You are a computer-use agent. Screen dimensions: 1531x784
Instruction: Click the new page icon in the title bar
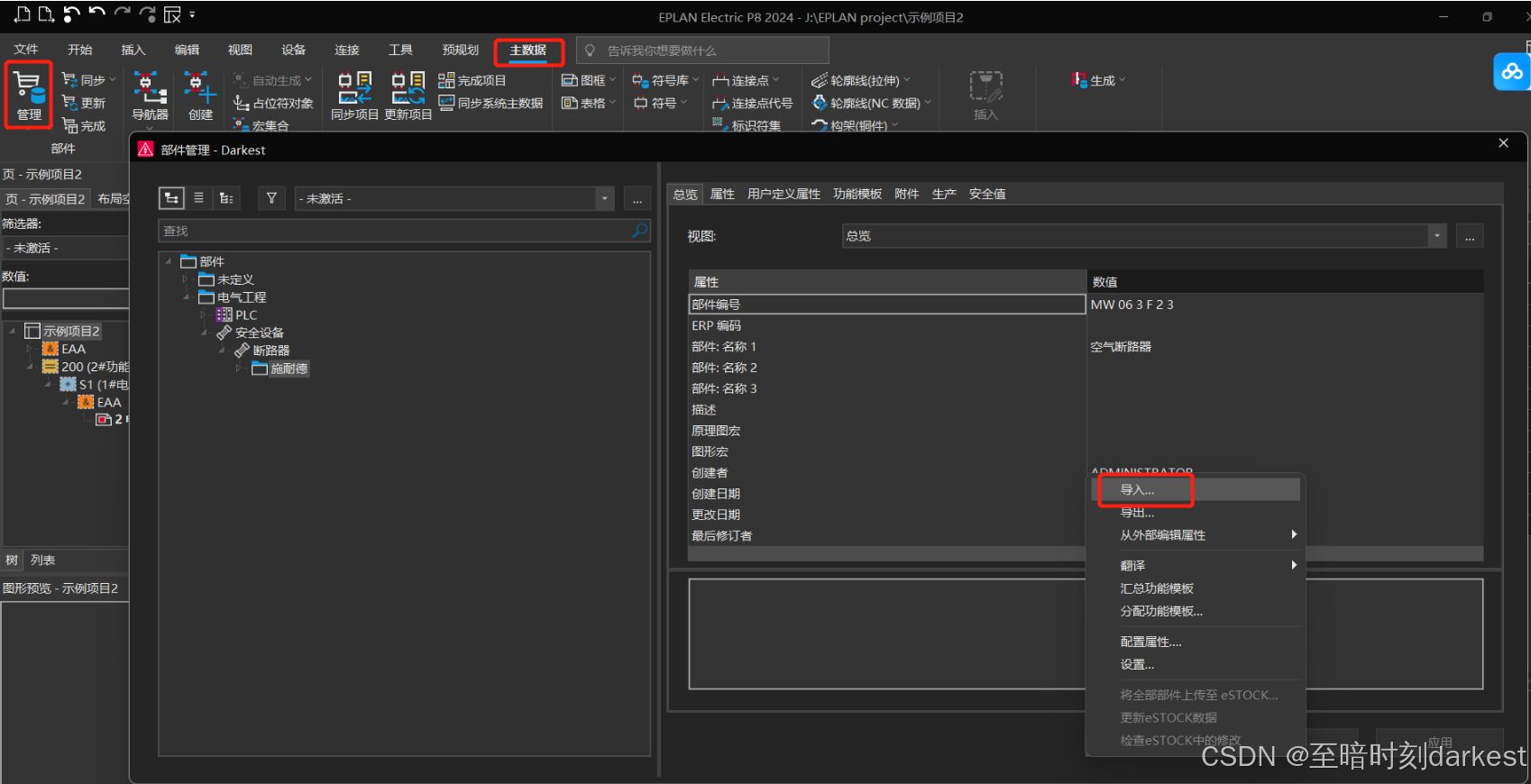pyautogui.click(x=23, y=14)
